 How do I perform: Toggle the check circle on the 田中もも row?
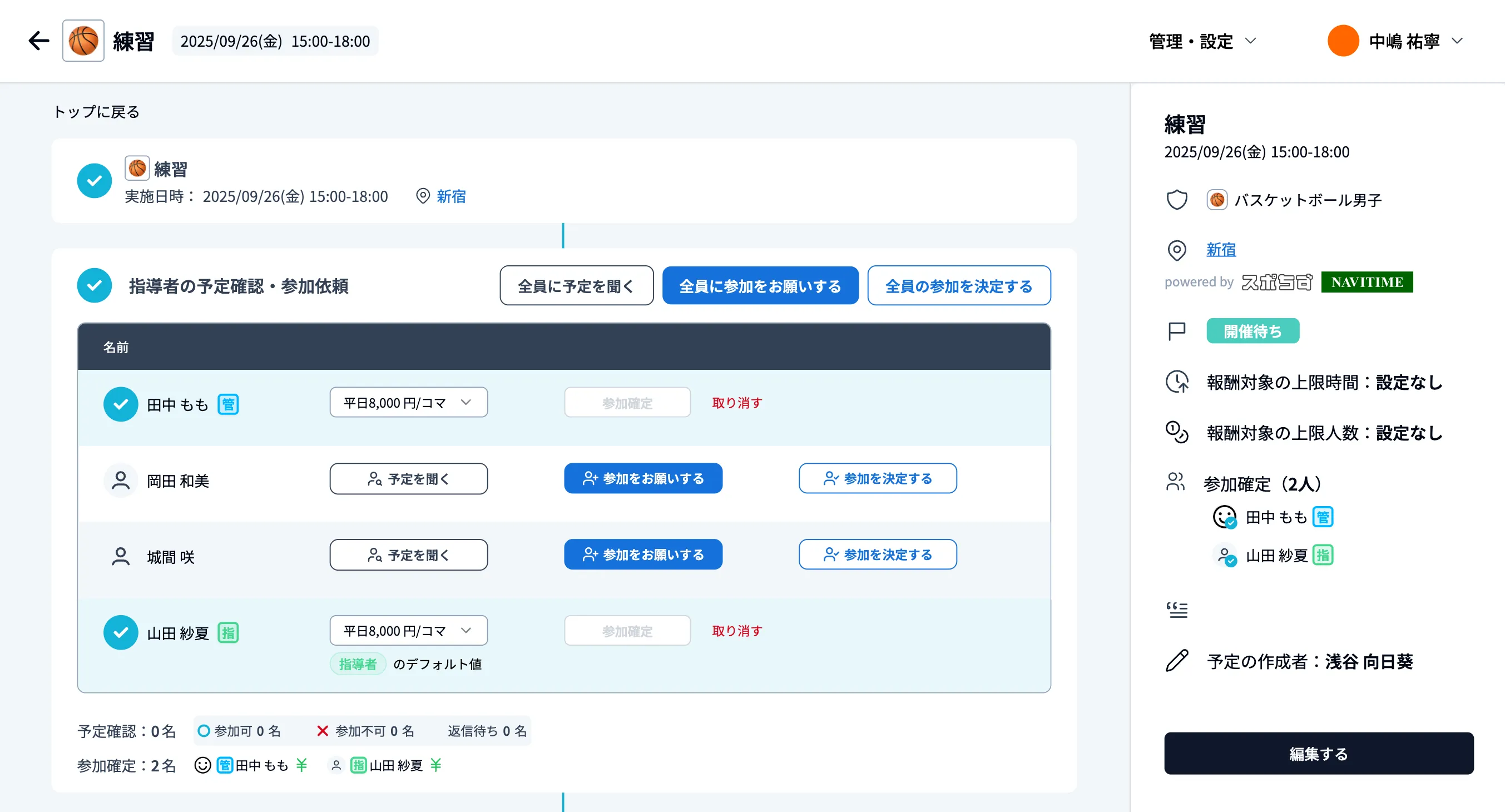click(120, 404)
